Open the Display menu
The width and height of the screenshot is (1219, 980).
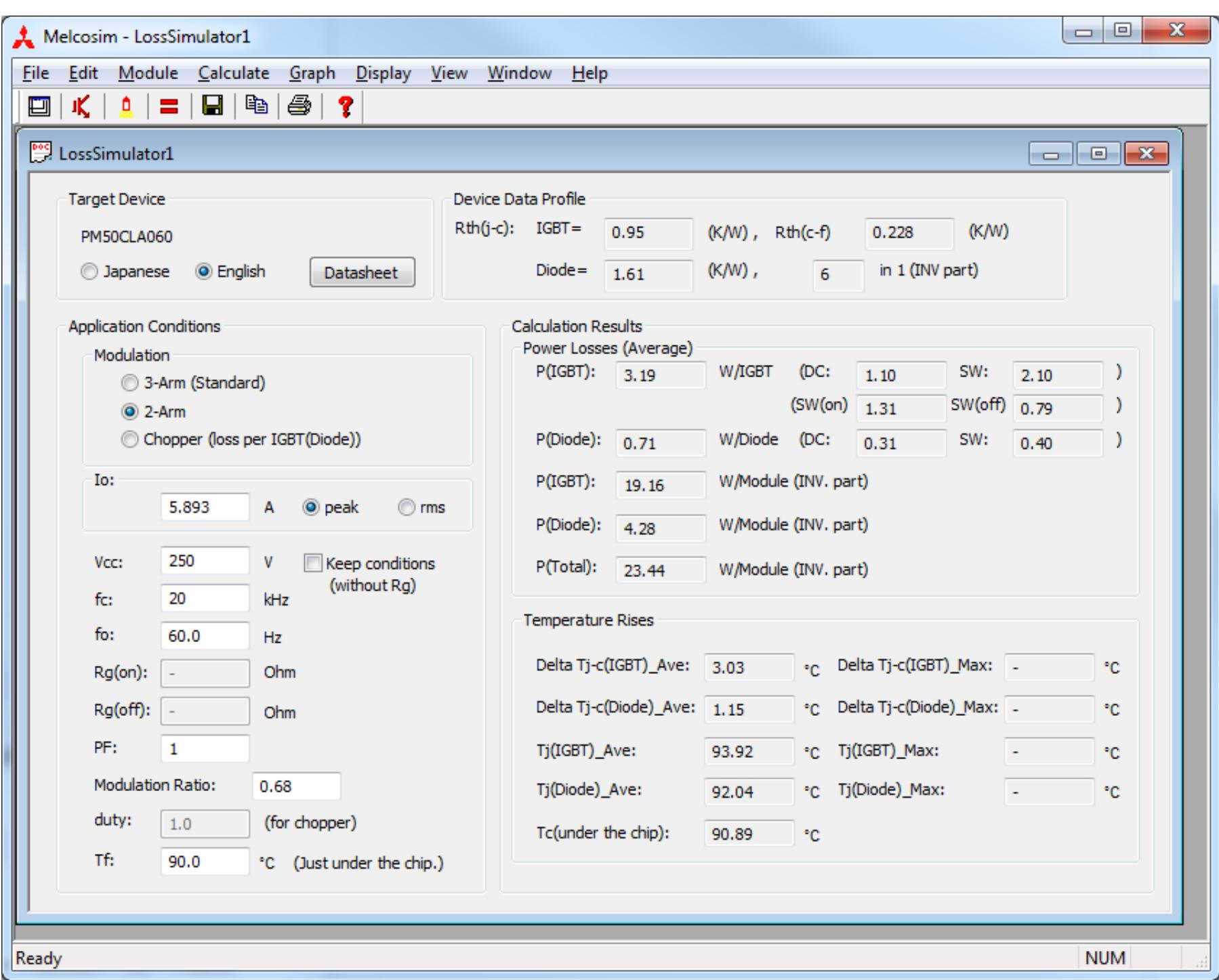(383, 73)
